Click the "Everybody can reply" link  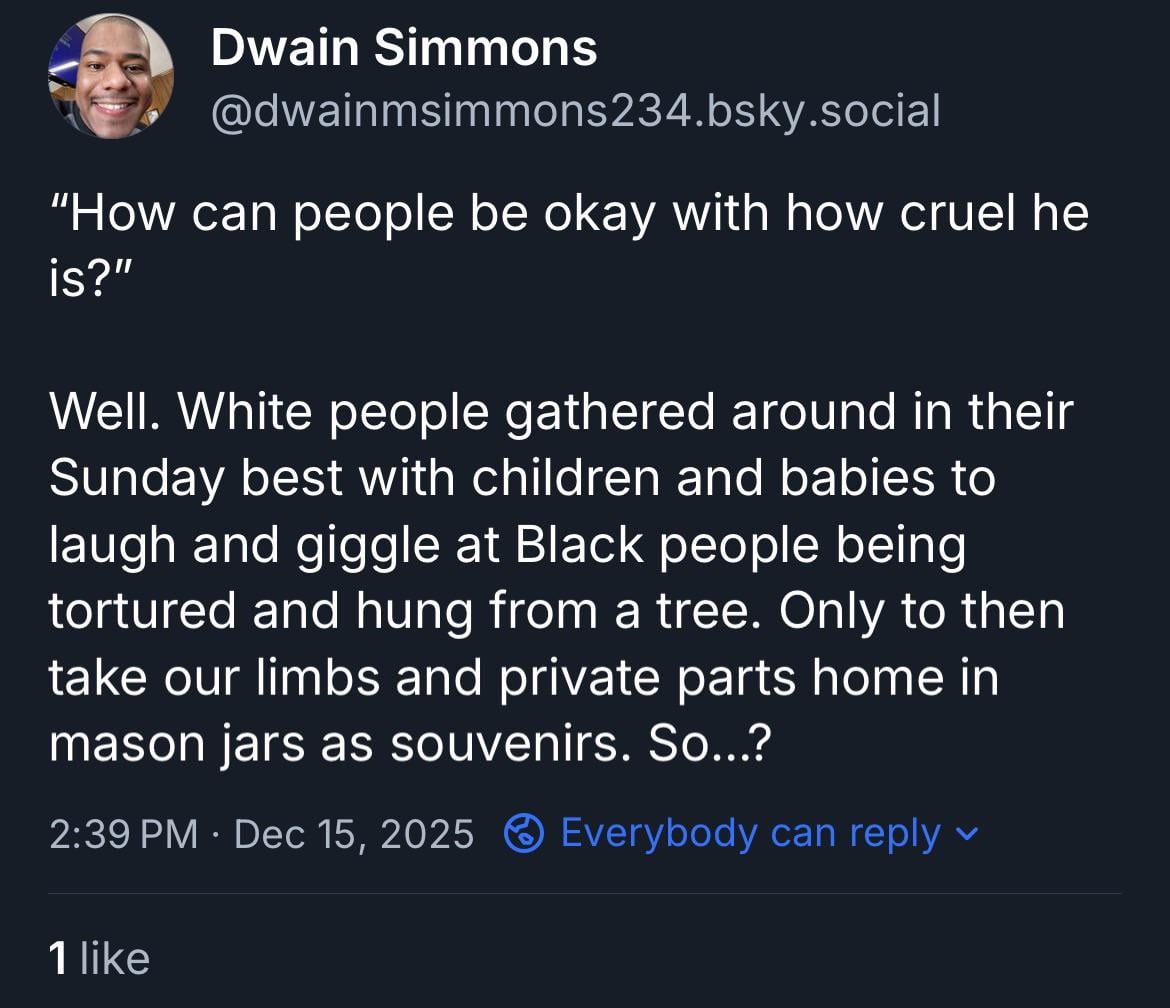tap(750, 833)
